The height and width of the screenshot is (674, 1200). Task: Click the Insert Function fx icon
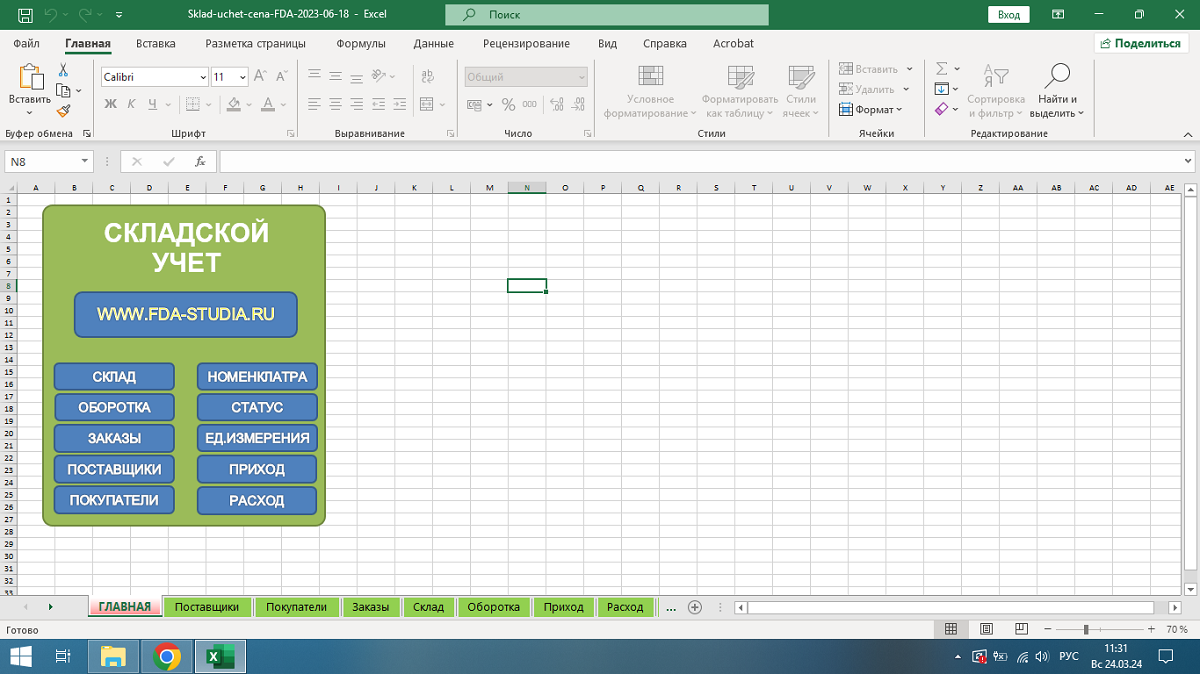(x=200, y=161)
